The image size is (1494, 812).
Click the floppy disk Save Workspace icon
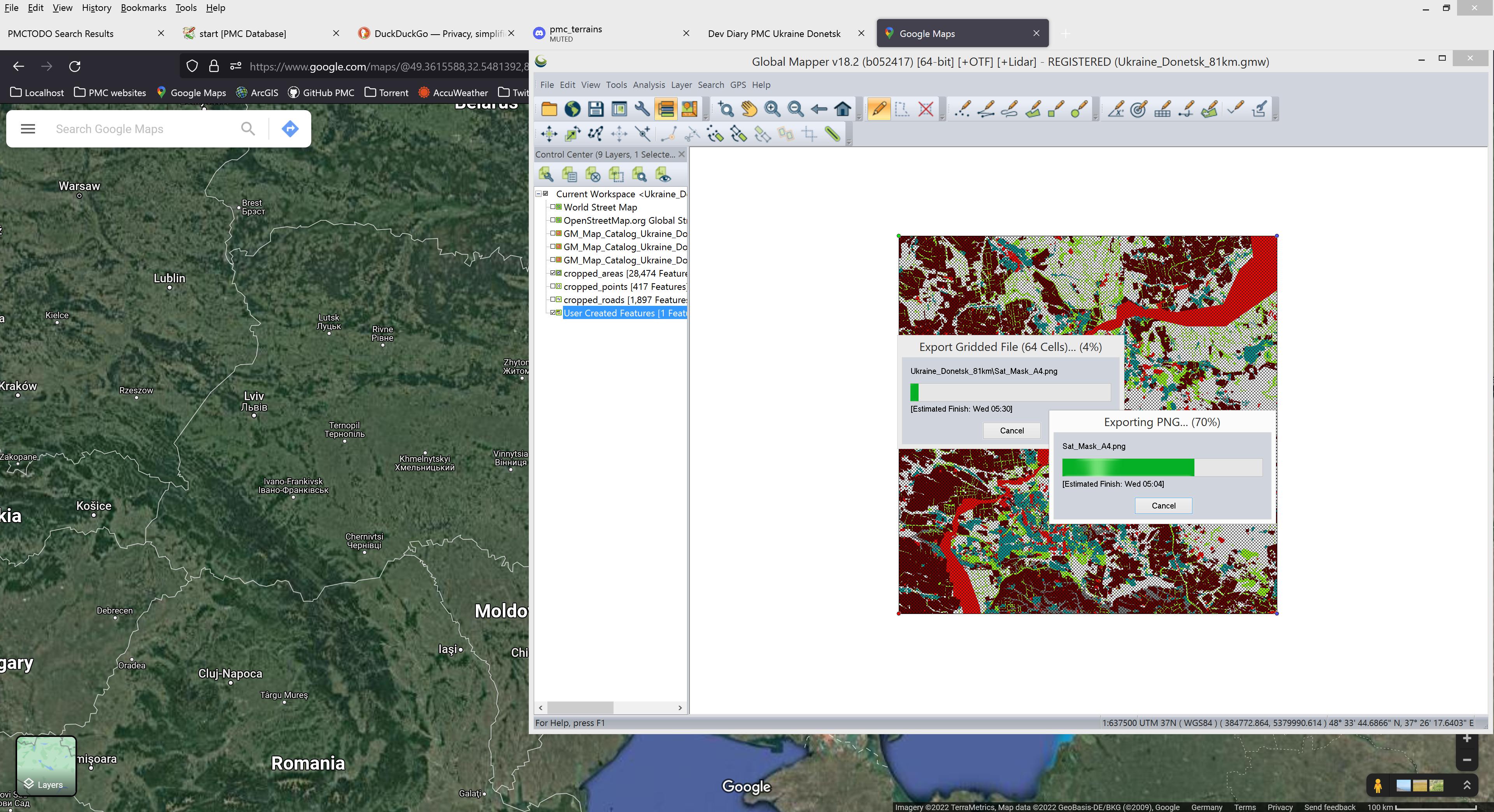click(596, 109)
